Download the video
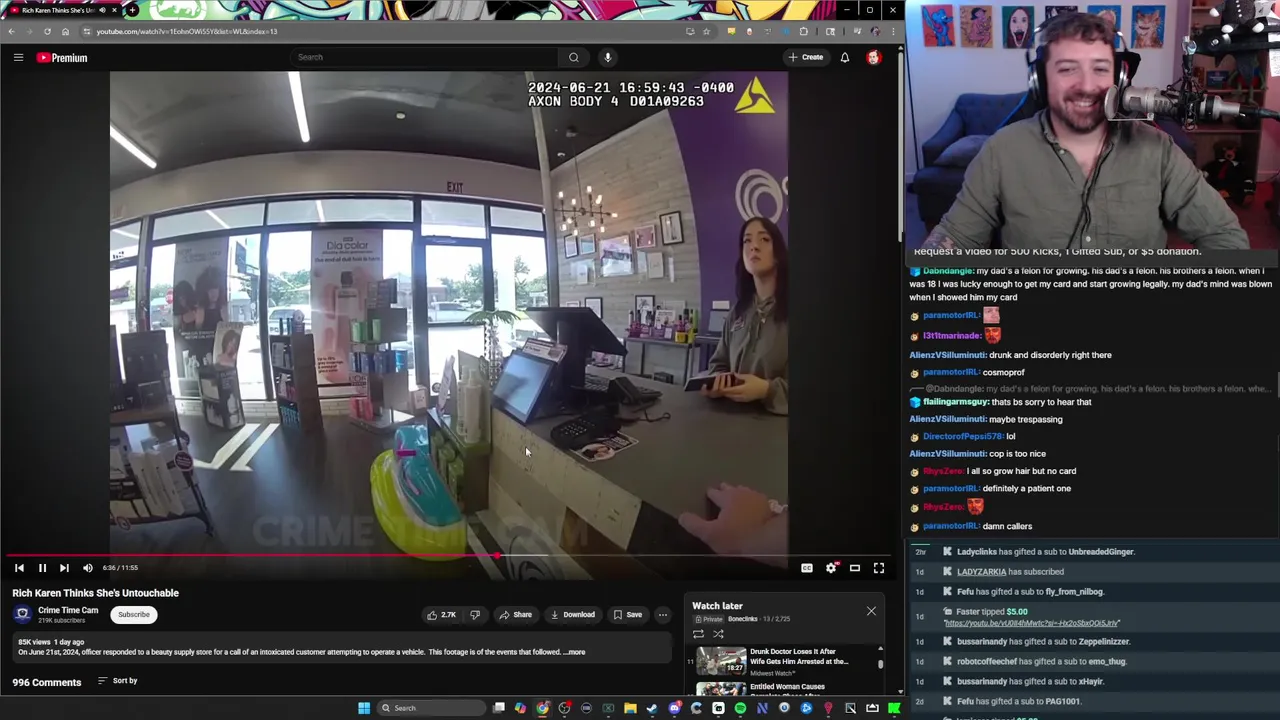The height and width of the screenshot is (720, 1280). pos(573,615)
